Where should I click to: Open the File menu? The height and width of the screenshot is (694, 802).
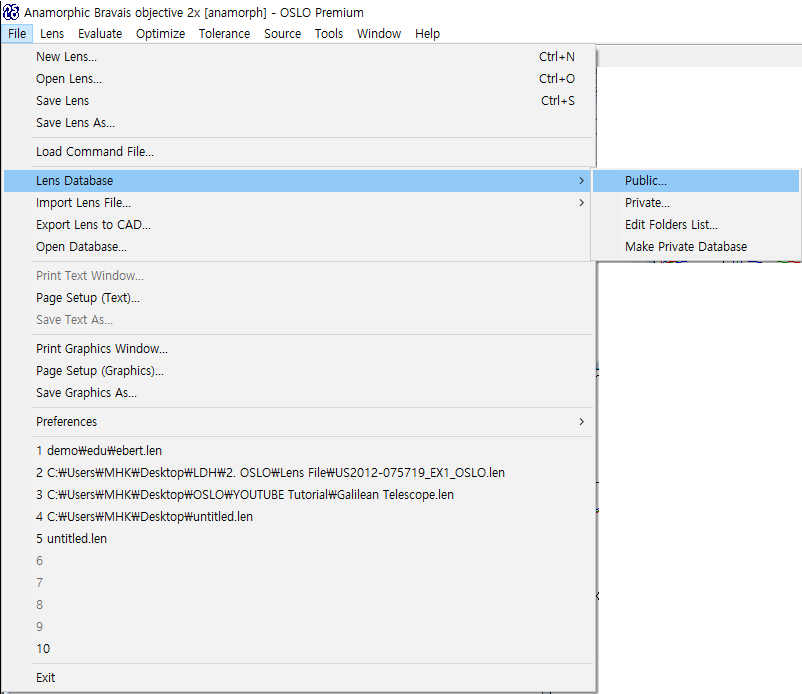click(x=17, y=34)
